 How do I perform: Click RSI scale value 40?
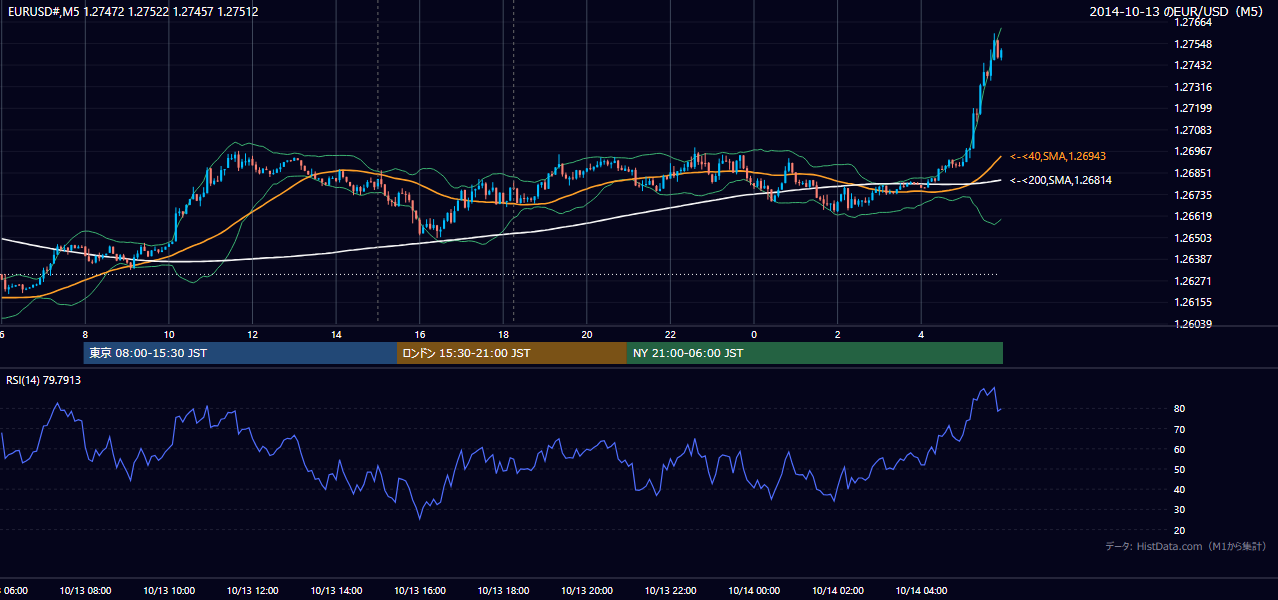pyautogui.click(x=1179, y=490)
